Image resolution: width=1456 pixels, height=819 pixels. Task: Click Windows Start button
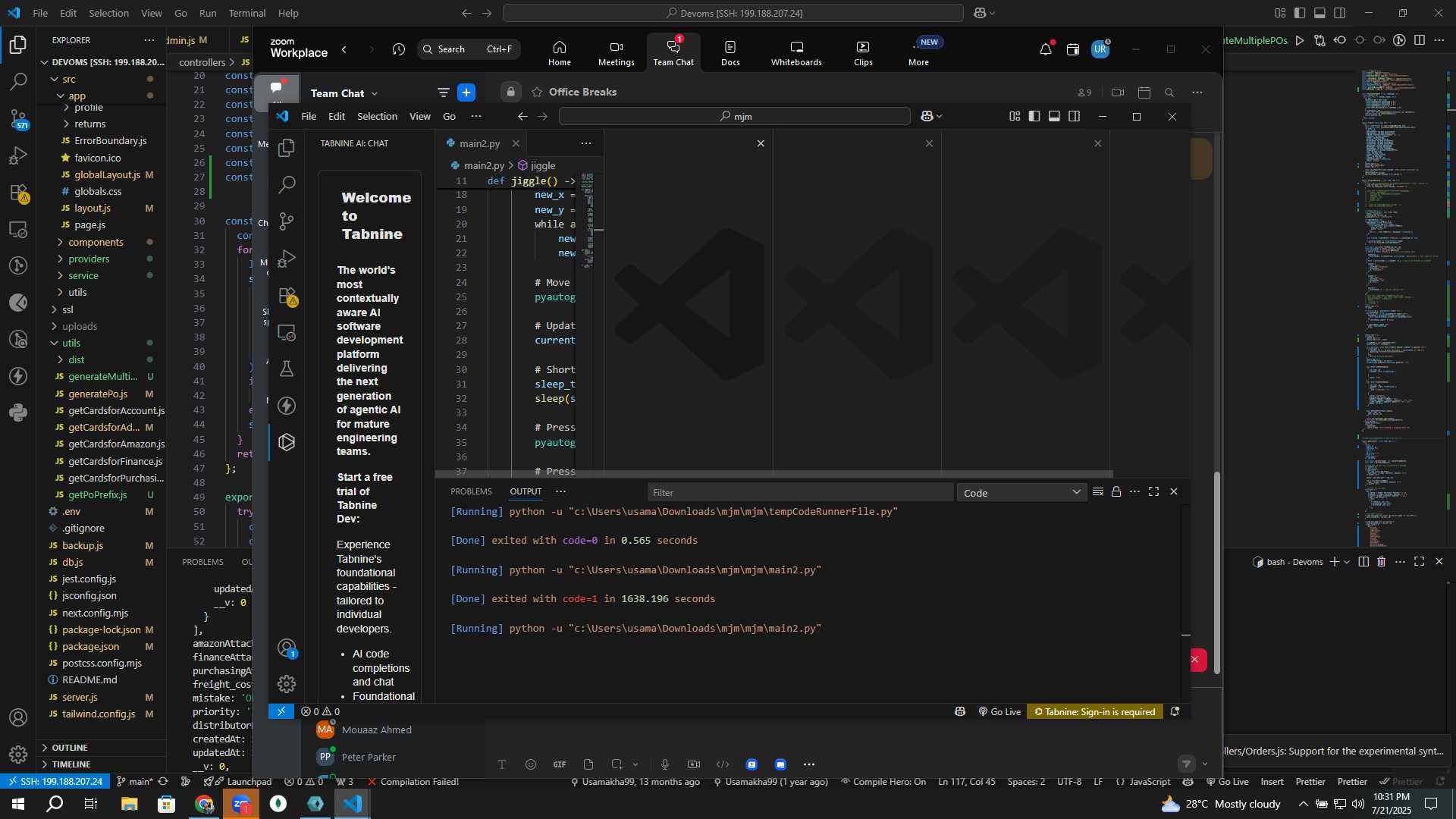[x=18, y=804]
